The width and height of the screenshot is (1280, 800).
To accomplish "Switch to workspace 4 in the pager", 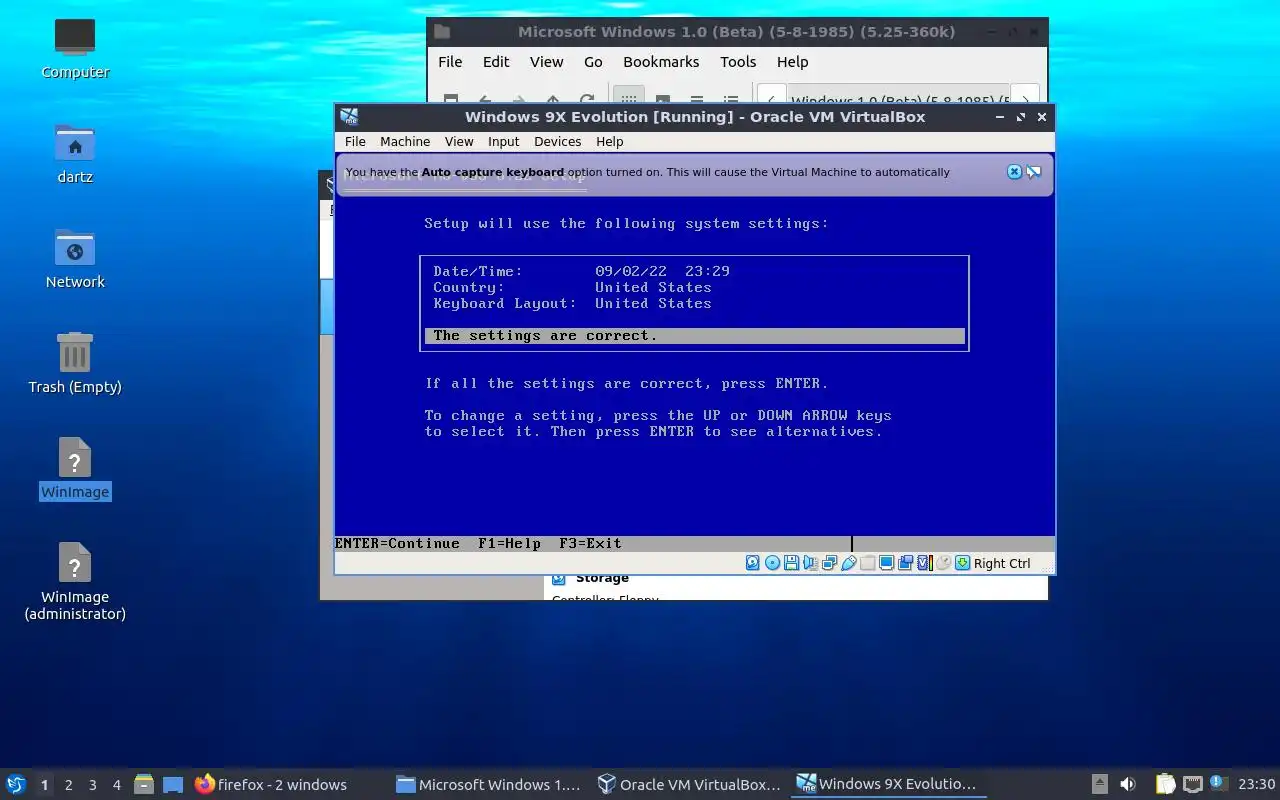I will click(x=116, y=785).
